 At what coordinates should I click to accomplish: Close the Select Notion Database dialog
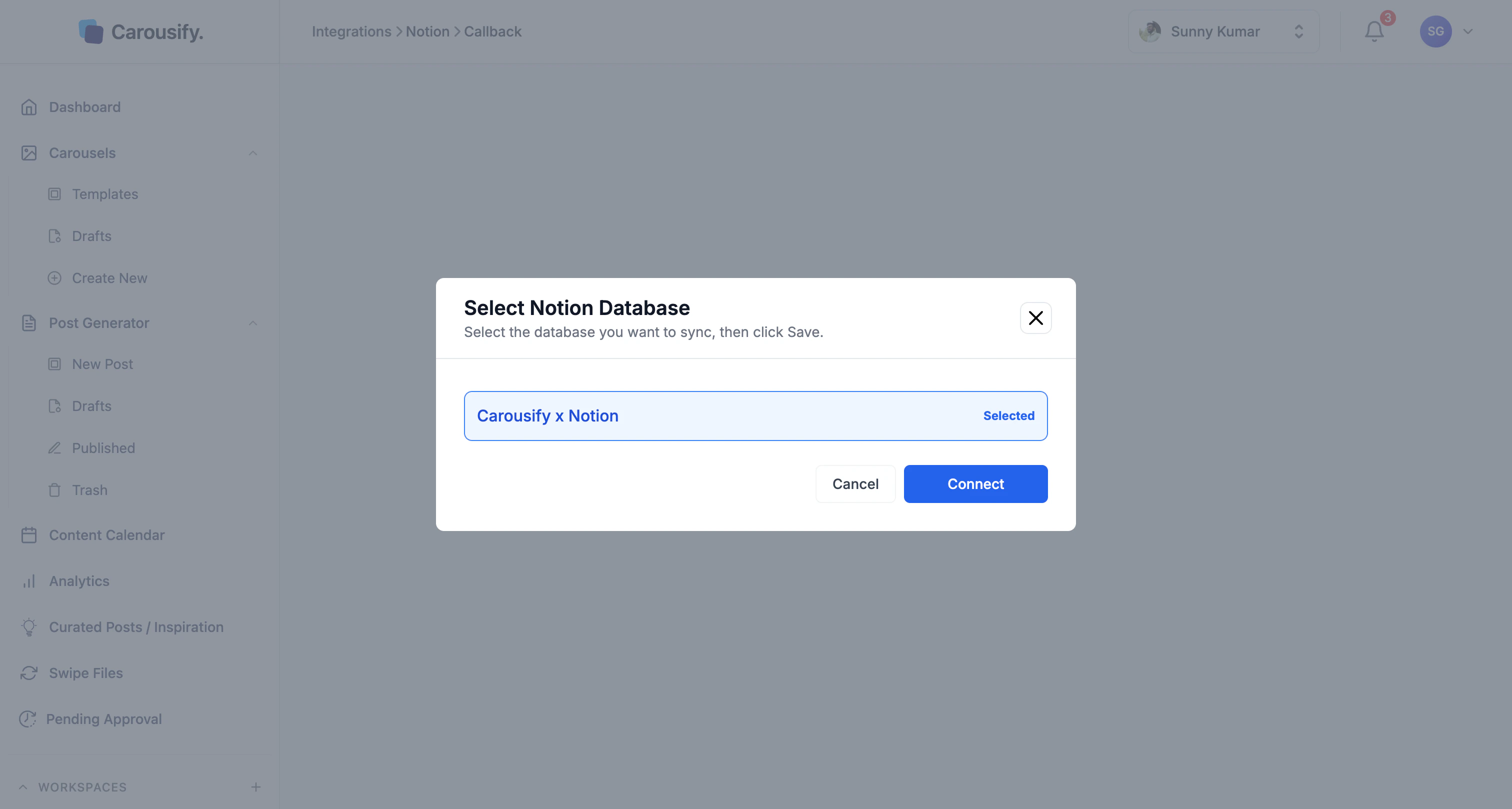tap(1036, 318)
